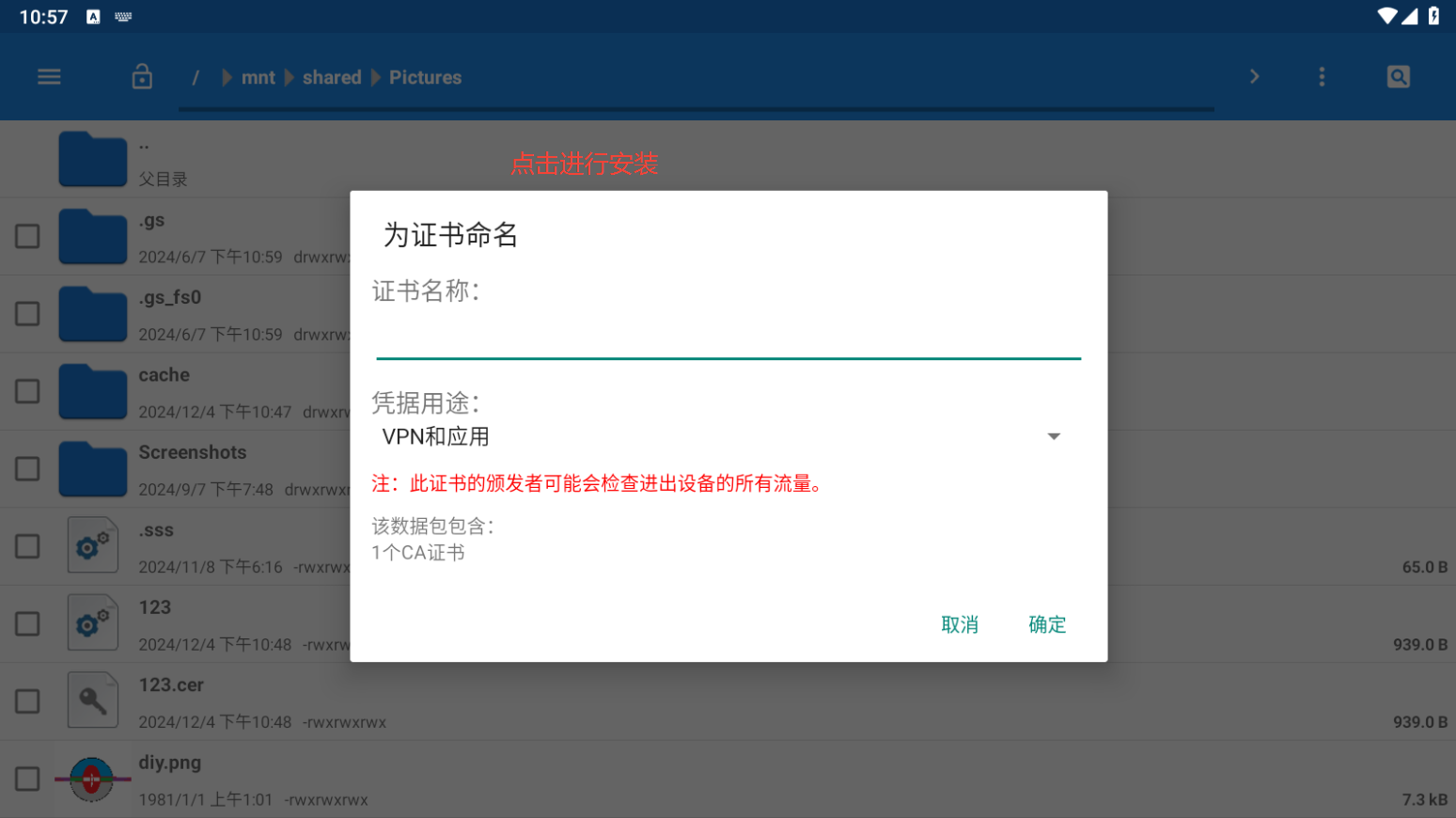
Task: Select the .sss file checkbox
Action: click(27, 546)
